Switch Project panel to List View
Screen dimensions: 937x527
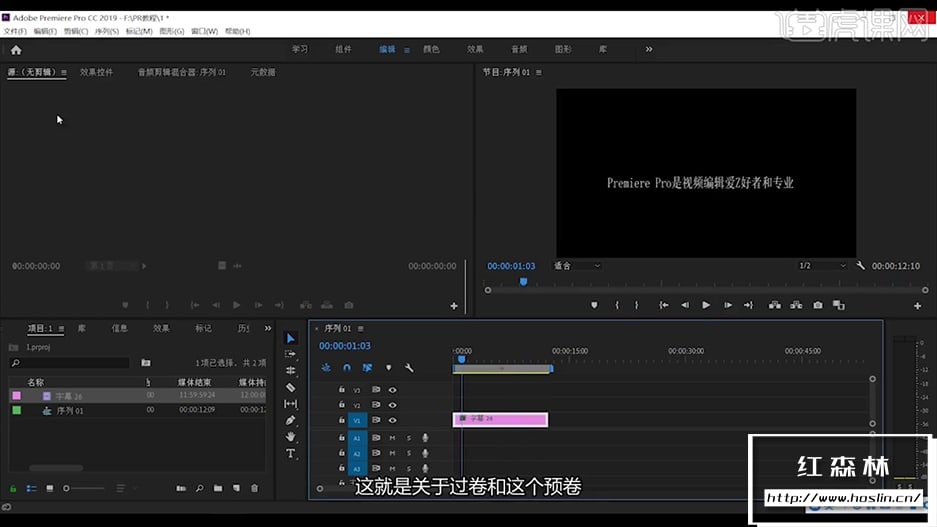[31, 488]
